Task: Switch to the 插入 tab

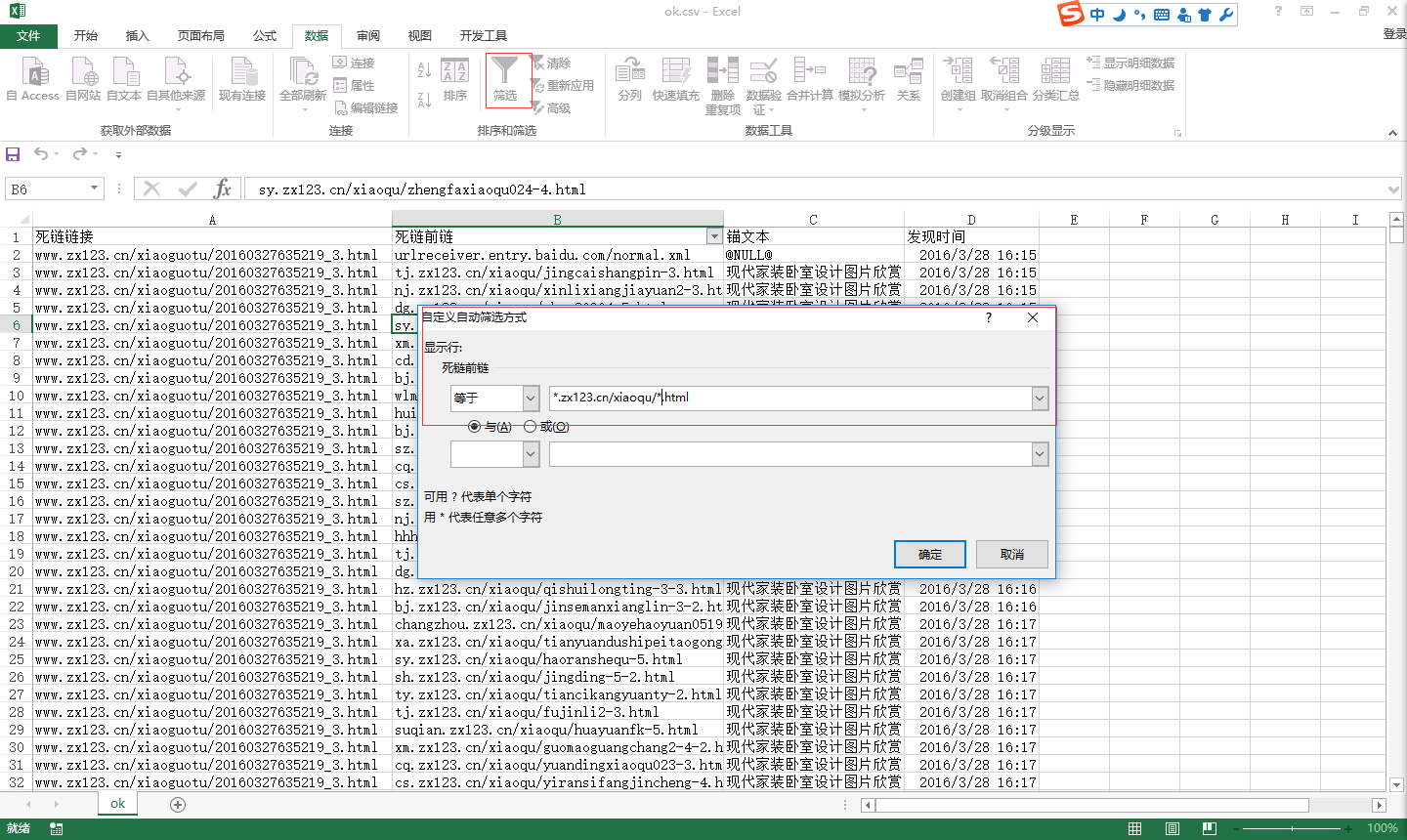Action: (x=138, y=36)
